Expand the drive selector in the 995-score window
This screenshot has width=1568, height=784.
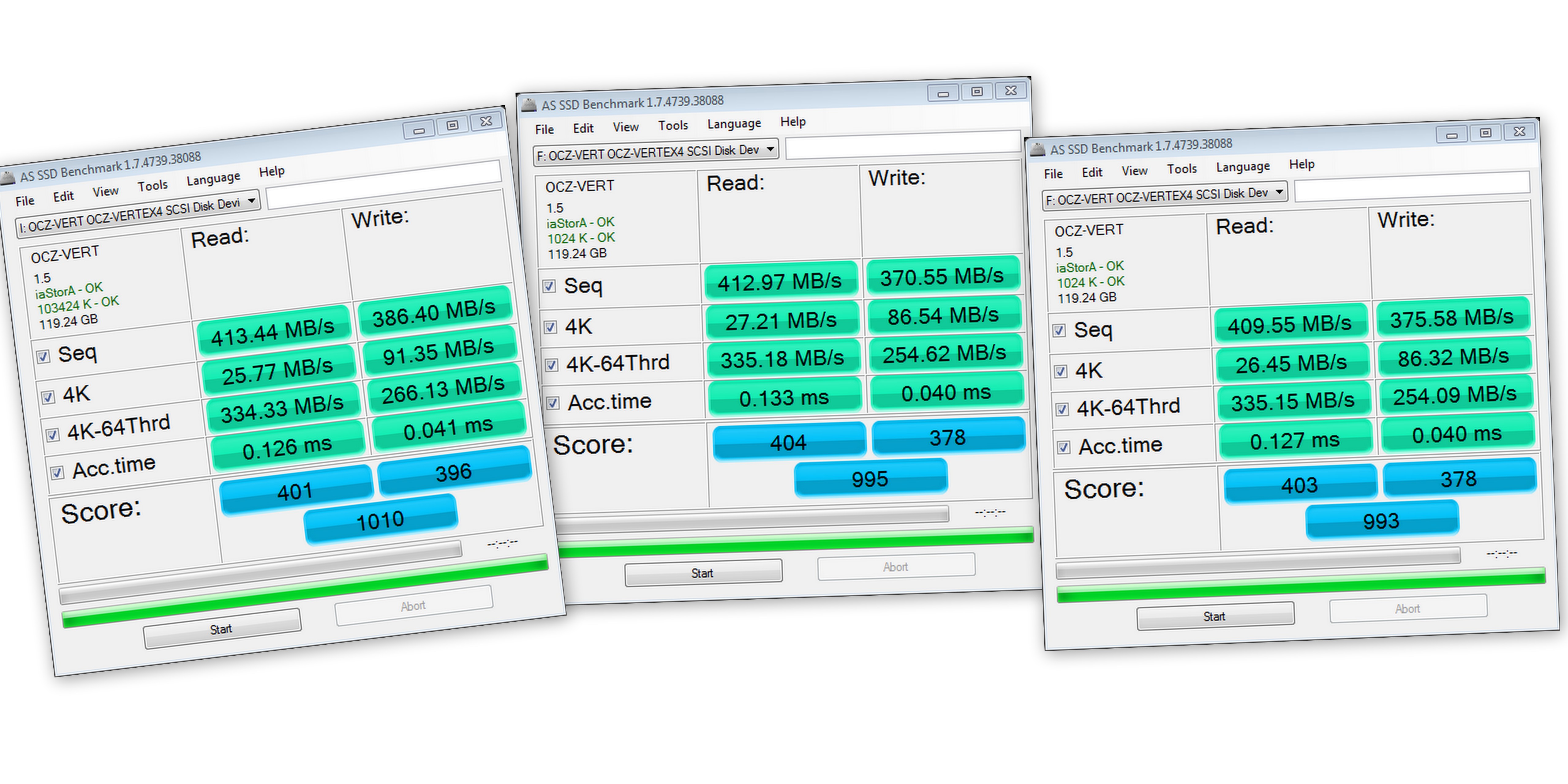point(770,149)
